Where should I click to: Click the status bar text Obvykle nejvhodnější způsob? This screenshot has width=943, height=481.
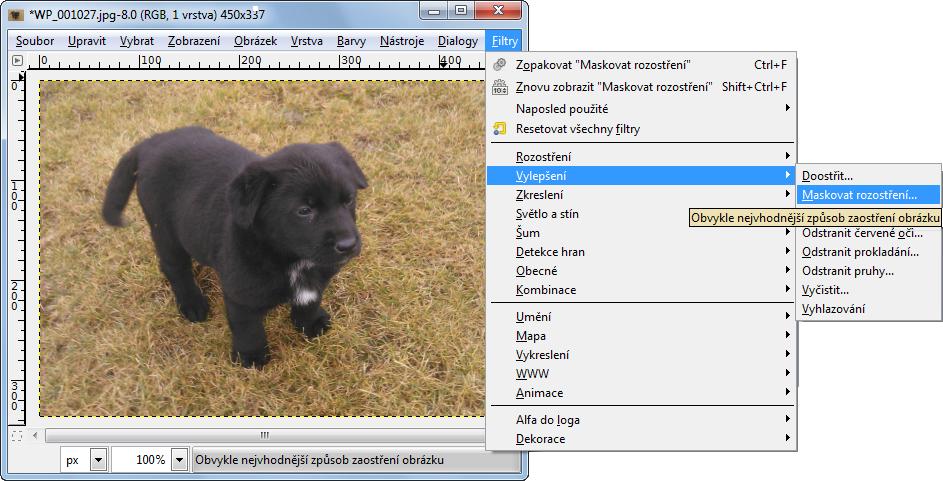319,460
